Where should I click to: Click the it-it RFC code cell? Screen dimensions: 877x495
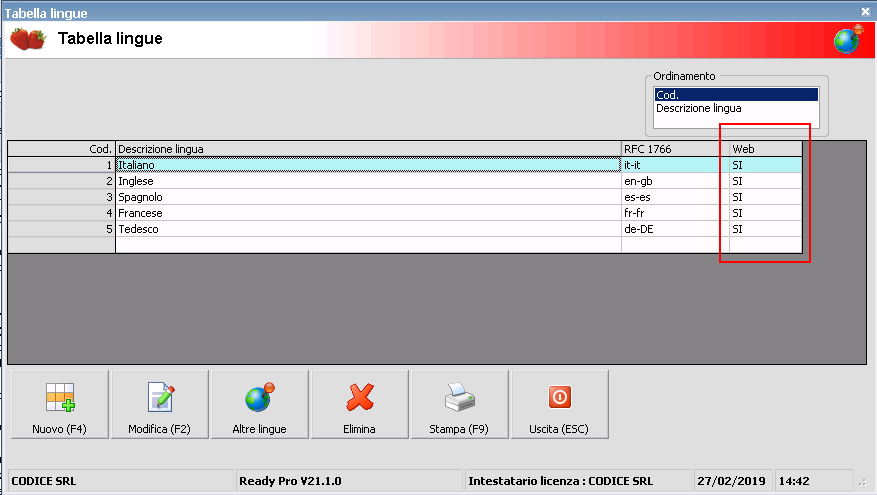675,165
